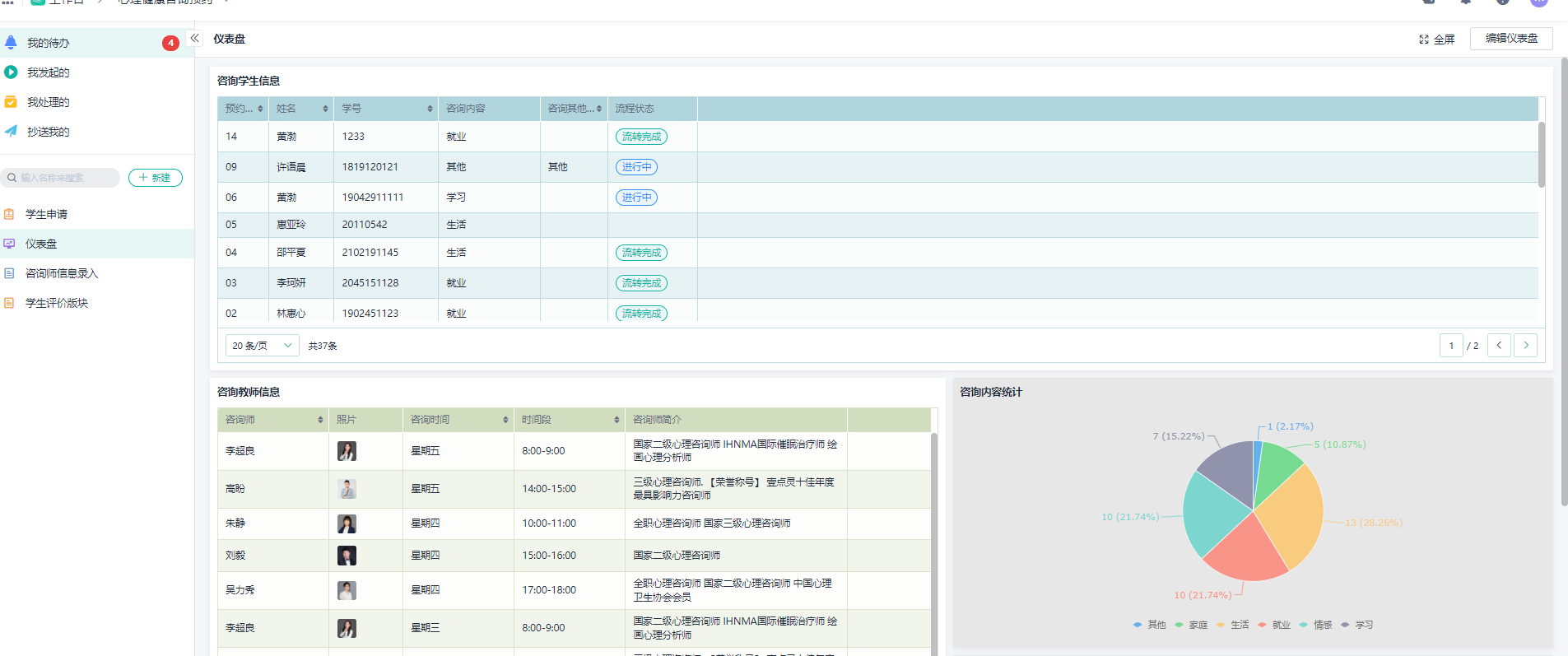
Task: Click the 编辑仪表盘 button
Action: (x=1510, y=39)
